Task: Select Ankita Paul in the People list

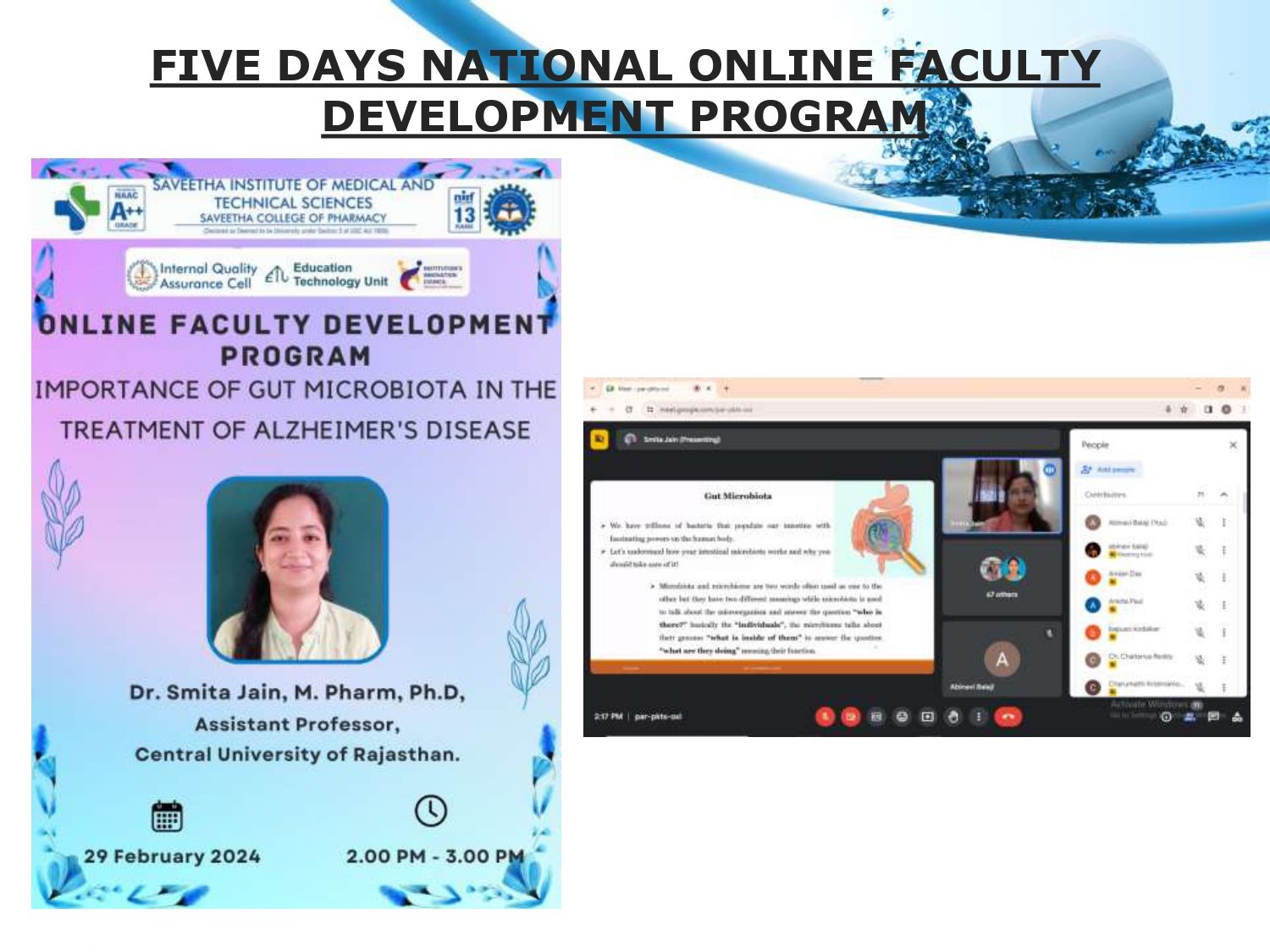Action: click(1157, 605)
